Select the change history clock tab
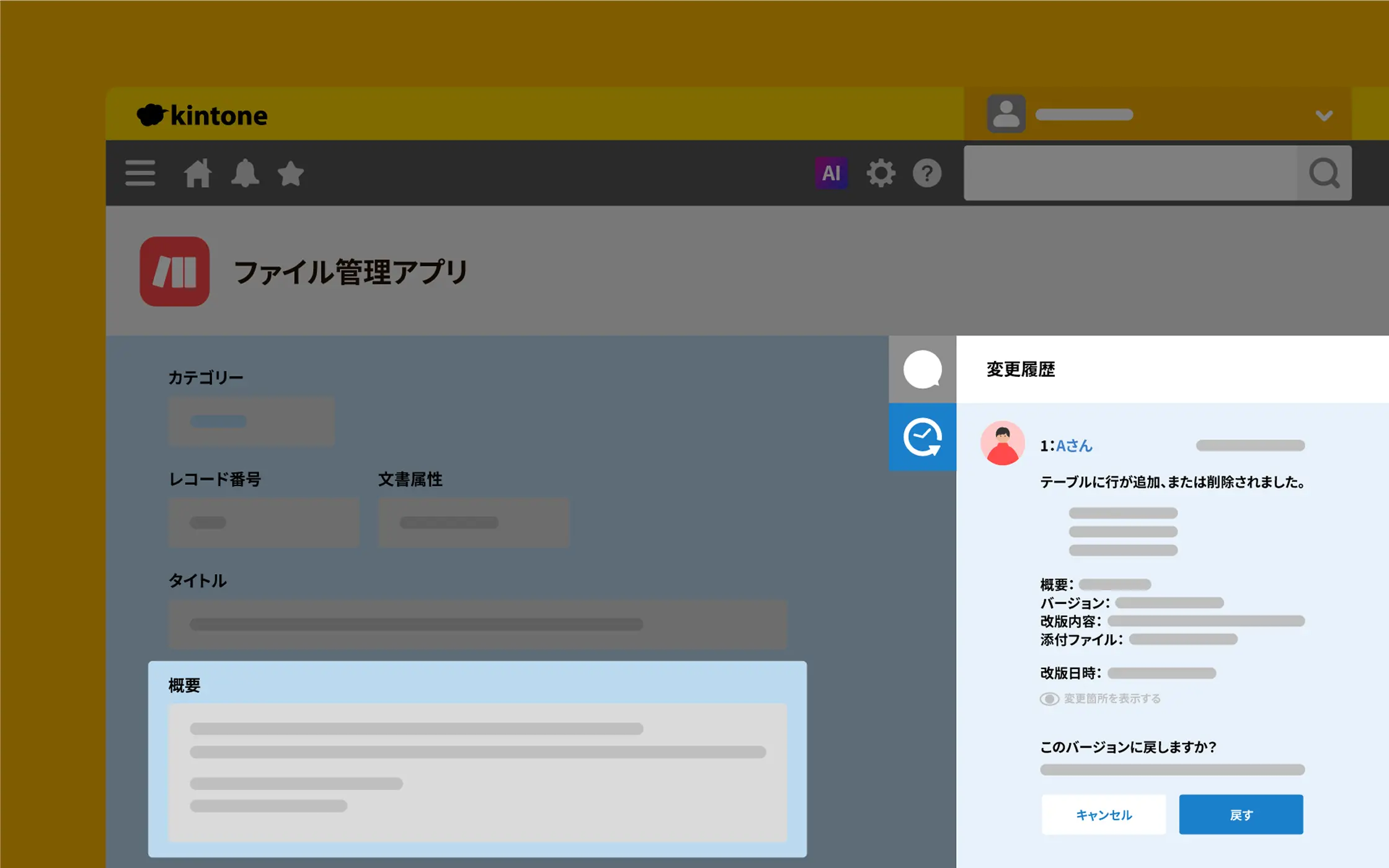 (922, 437)
